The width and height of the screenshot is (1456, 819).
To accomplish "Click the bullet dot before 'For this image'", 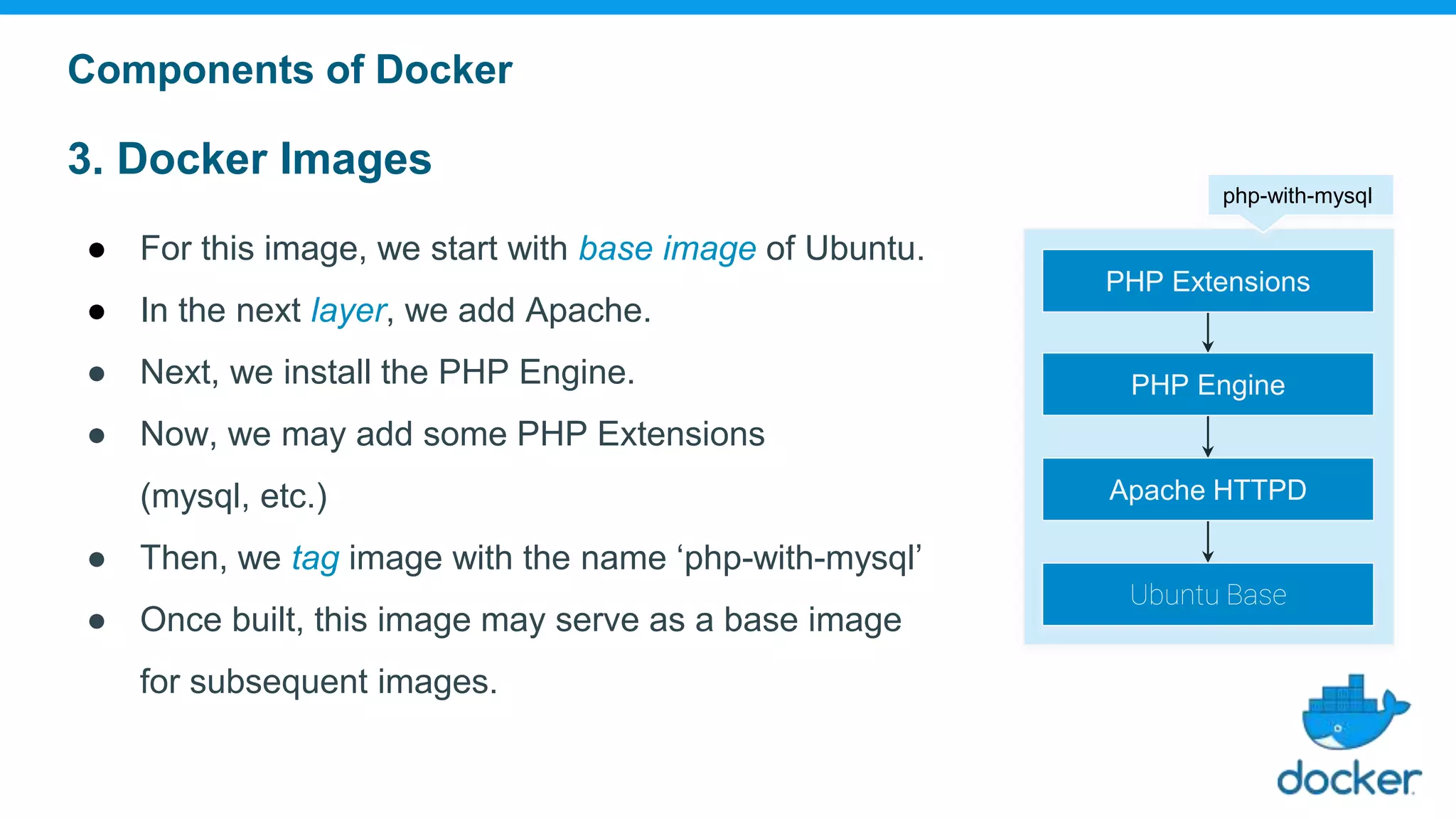I will [x=97, y=250].
